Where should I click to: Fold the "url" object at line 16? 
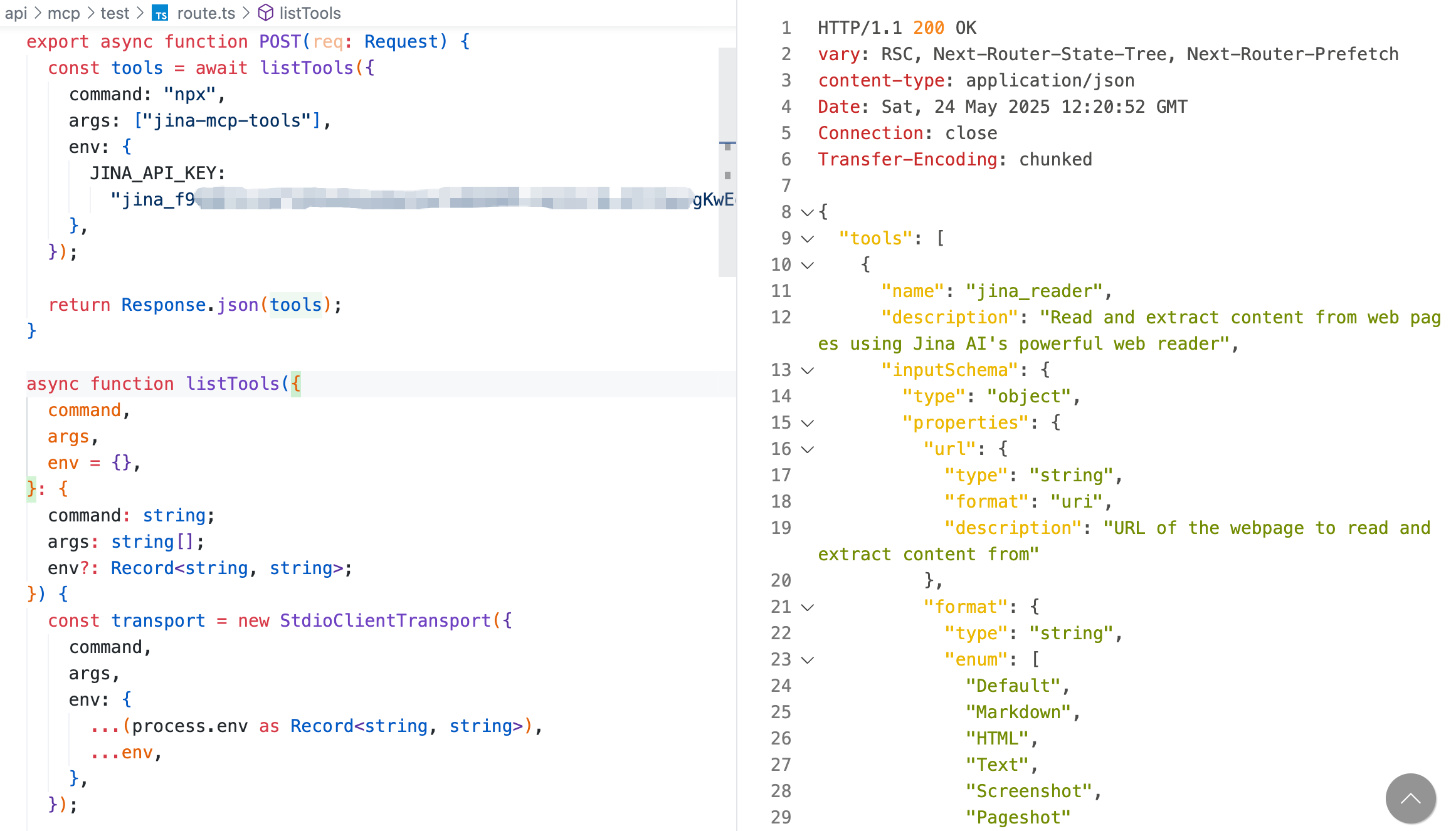point(808,449)
